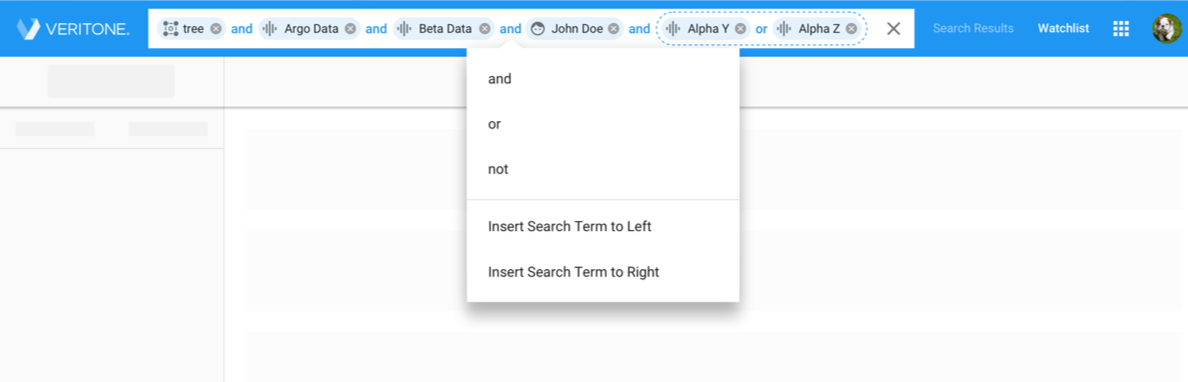
Task: Click the waveform icon on Argo Data pill
Action: click(270, 29)
